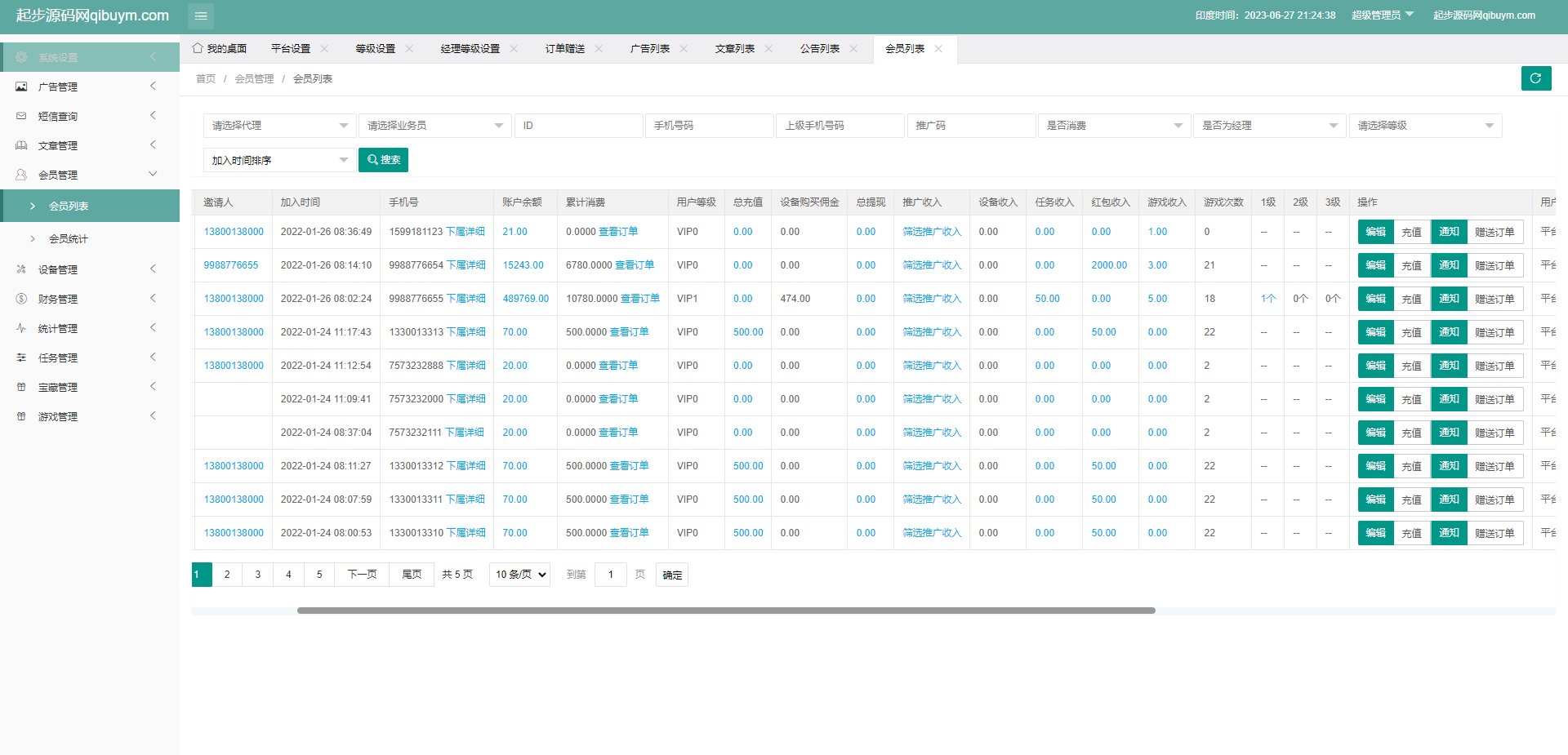This screenshot has width=1568, height=755.
Task: Click the horizontal table scrollbar
Action: (x=725, y=611)
